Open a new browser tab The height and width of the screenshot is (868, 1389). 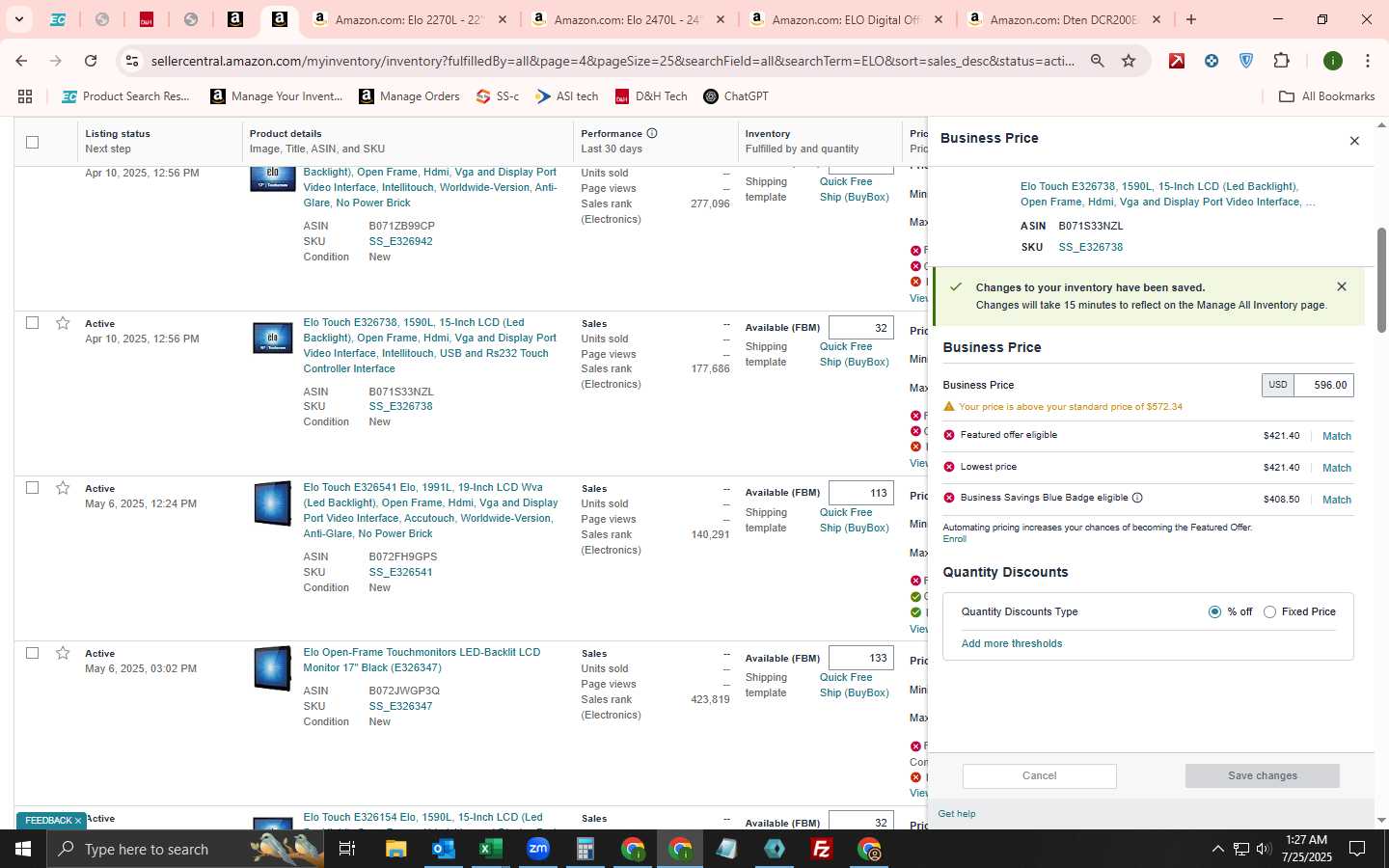click(x=1191, y=19)
